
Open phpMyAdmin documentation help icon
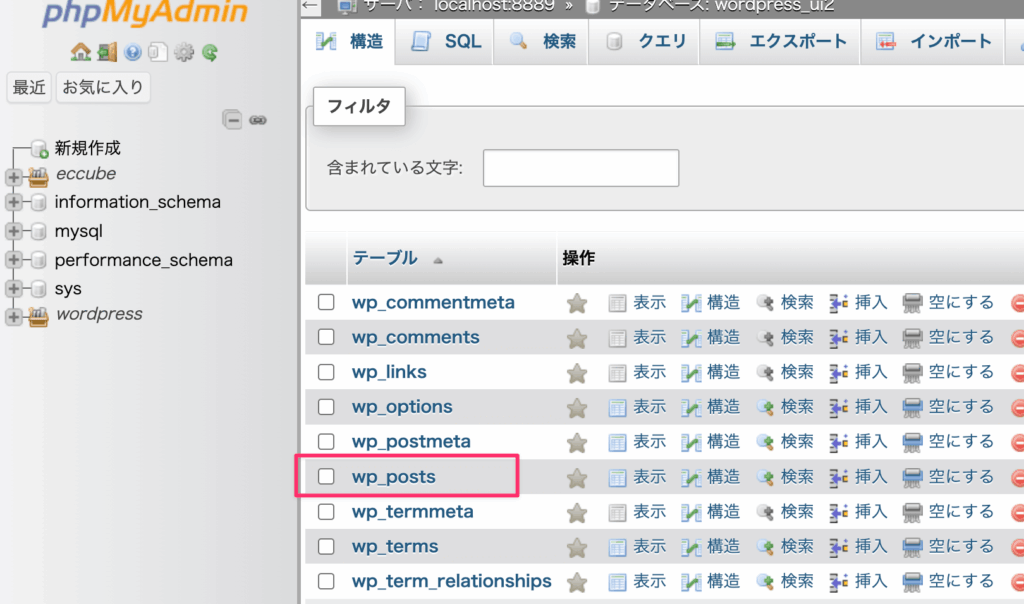click(132, 52)
